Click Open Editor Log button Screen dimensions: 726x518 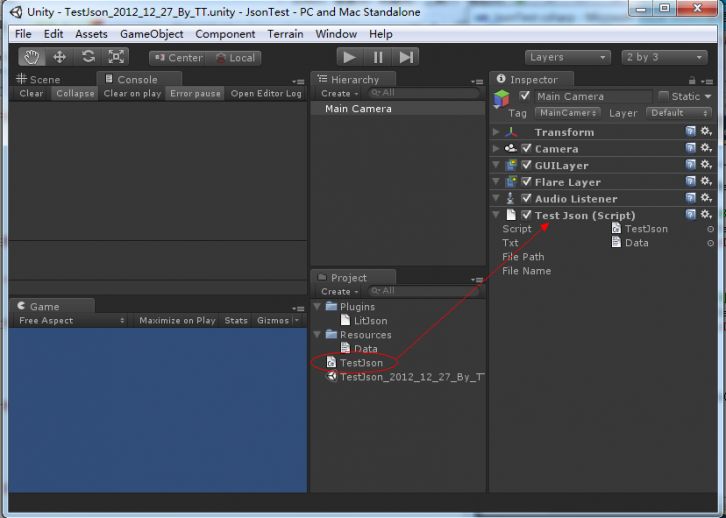click(266, 94)
